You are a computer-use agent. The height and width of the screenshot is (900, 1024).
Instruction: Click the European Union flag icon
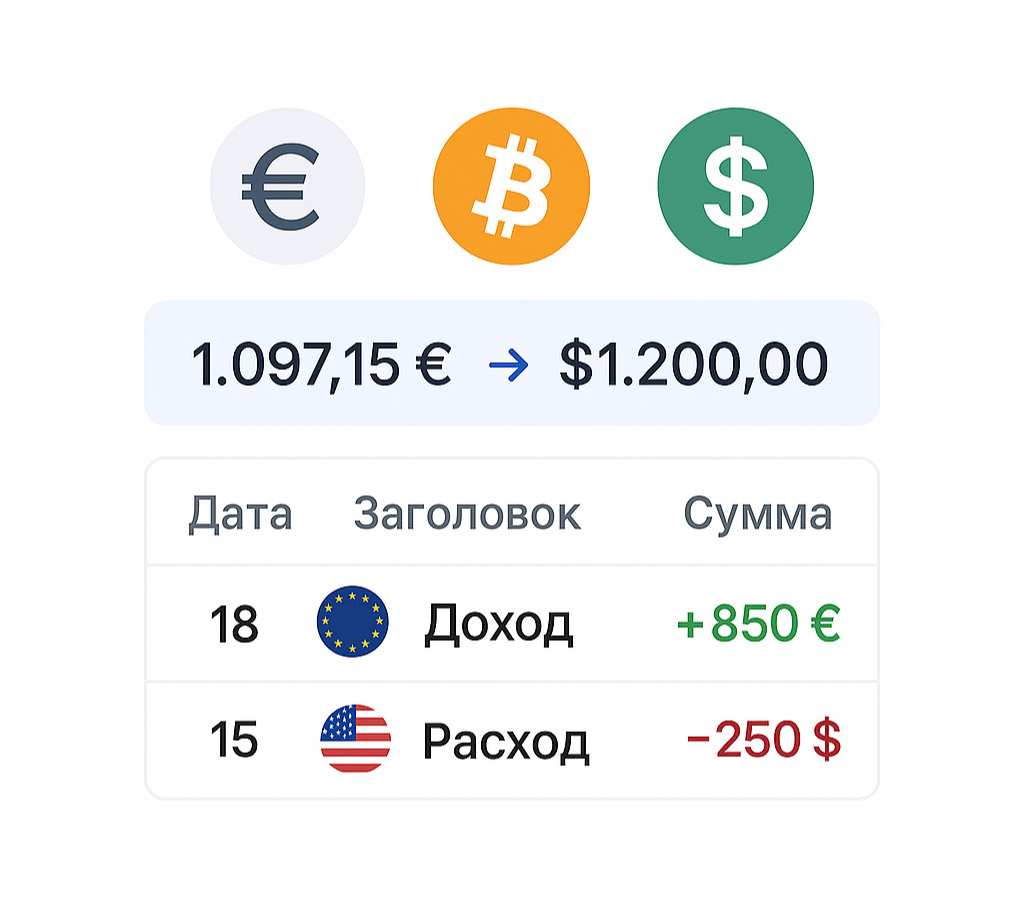pos(352,623)
